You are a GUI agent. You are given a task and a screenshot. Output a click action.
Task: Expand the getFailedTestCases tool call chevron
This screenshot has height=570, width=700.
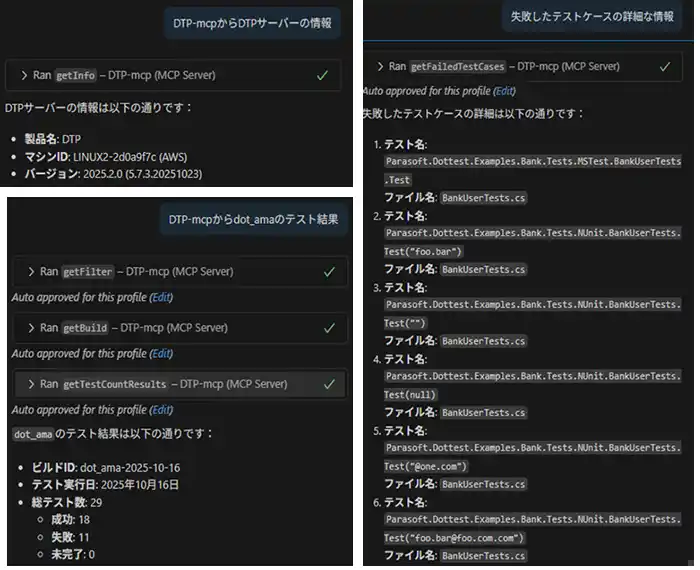[x=380, y=67]
